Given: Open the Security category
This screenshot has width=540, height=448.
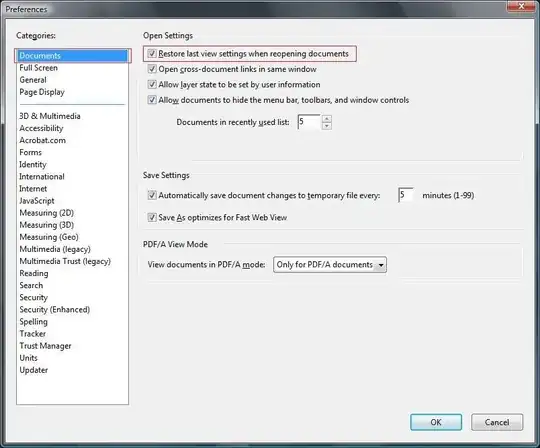Looking at the screenshot, I should pyautogui.click(x=33, y=297).
